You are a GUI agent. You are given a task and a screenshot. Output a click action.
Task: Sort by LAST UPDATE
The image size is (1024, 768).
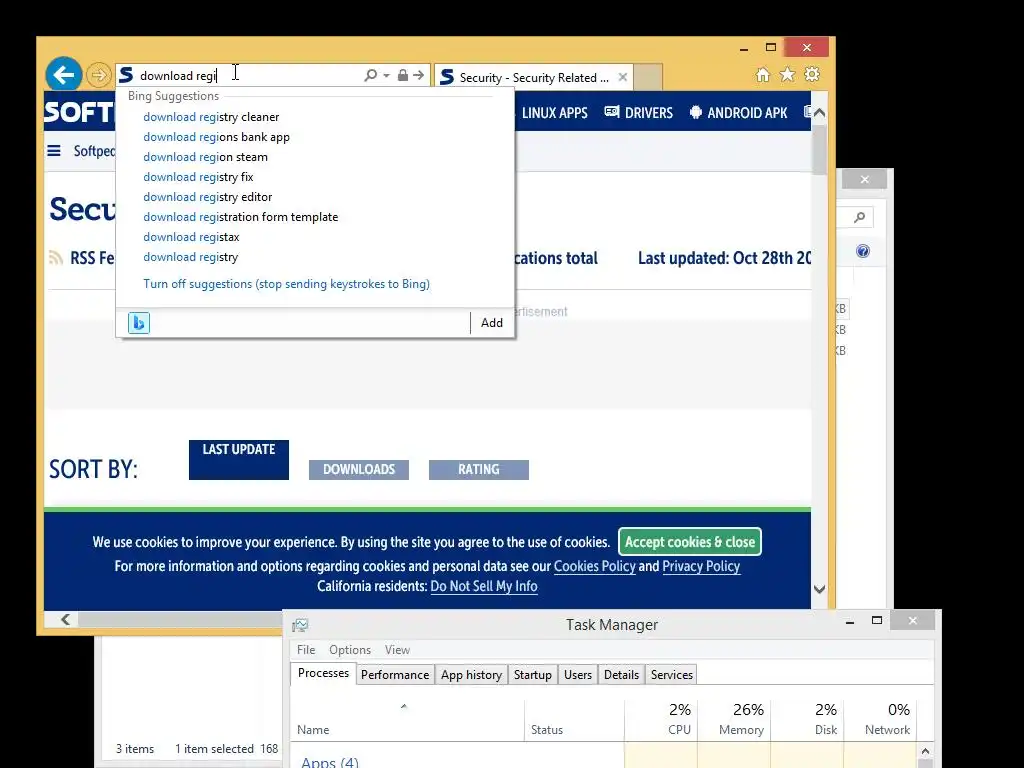pos(238,460)
